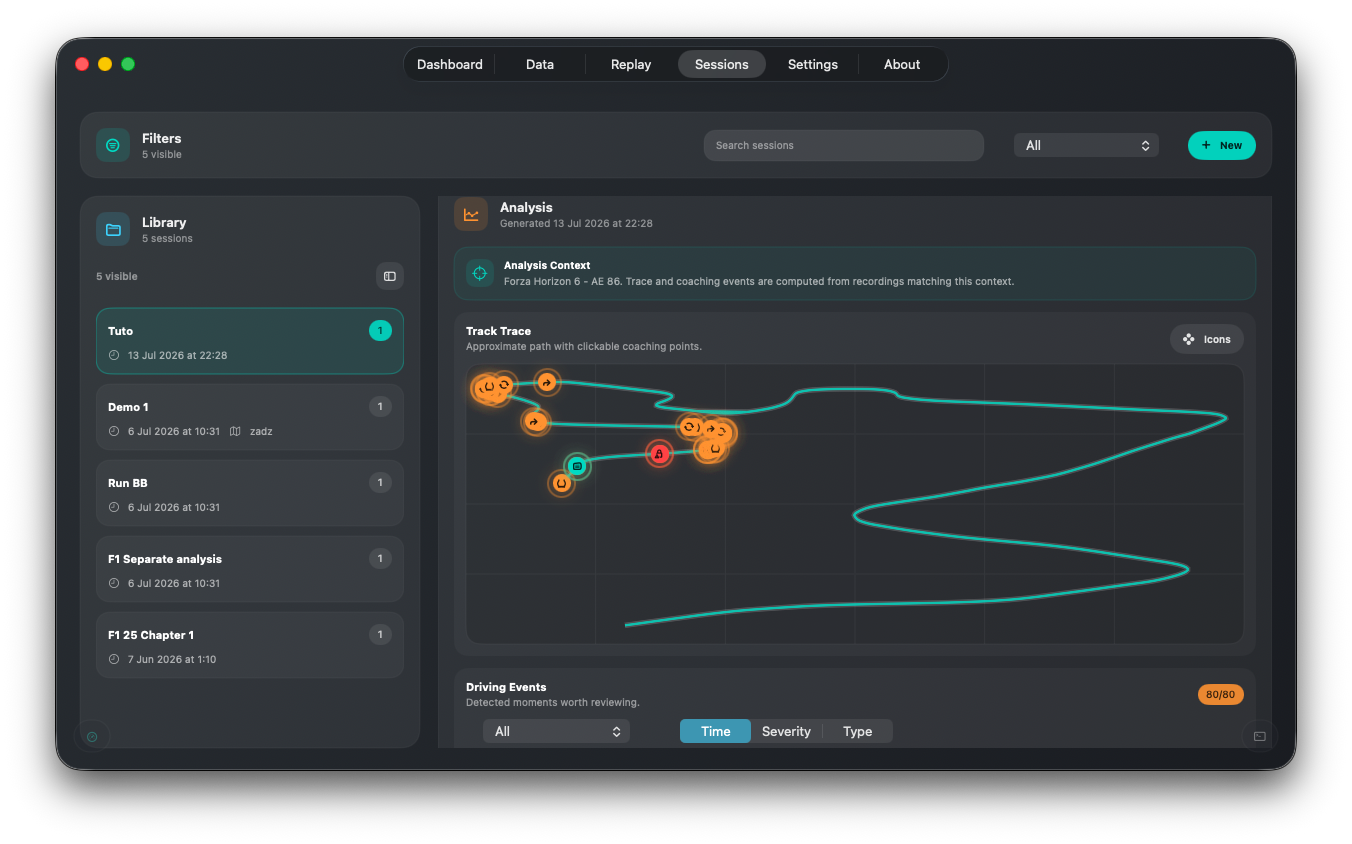Click the clock icon in the Run BB session

(114, 507)
